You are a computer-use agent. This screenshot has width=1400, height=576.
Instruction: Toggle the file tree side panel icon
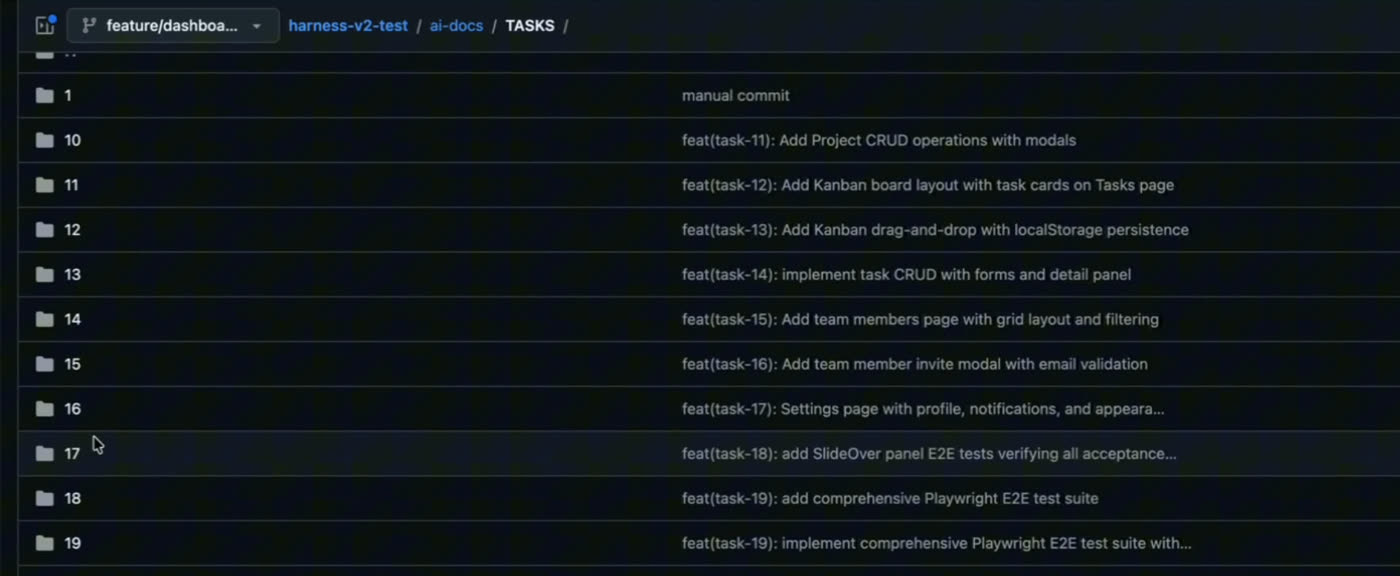[45, 25]
